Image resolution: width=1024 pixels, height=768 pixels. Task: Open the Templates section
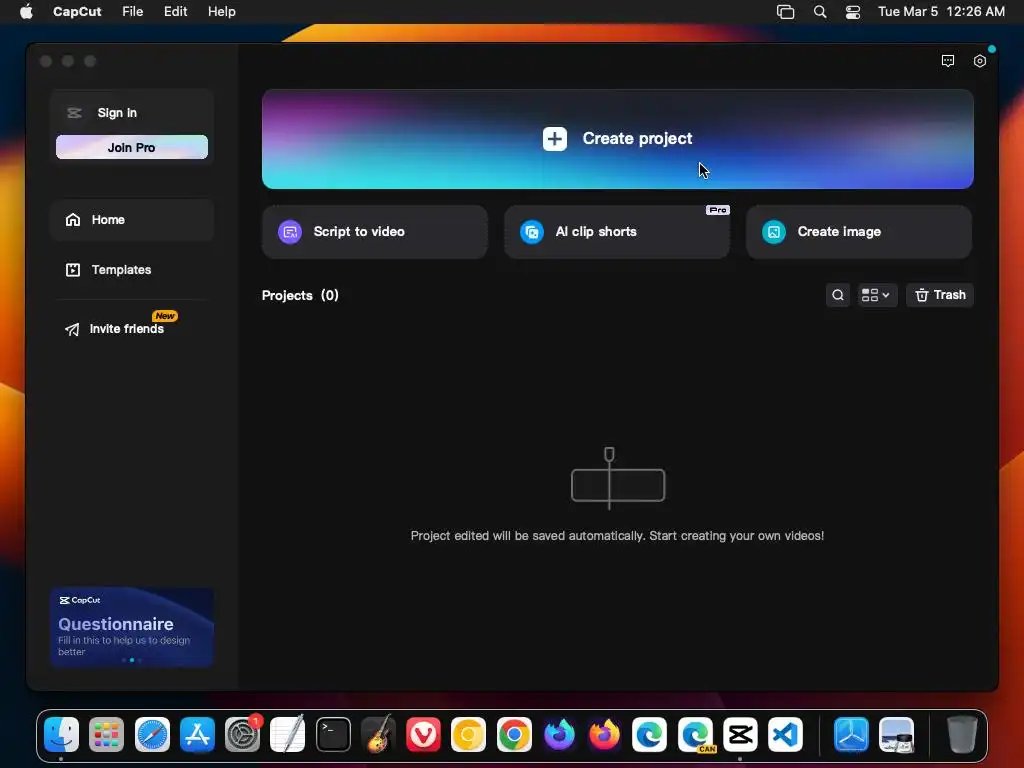point(132,270)
